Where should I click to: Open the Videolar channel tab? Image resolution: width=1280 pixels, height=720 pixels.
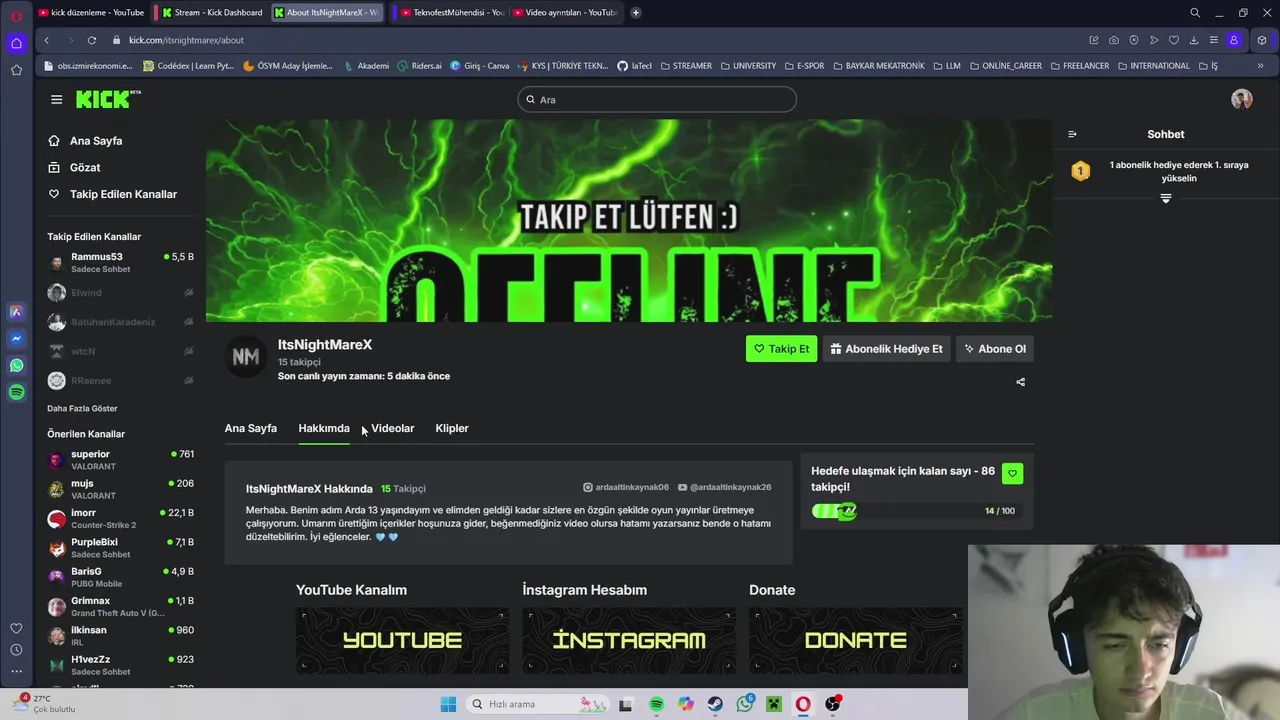click(x=392, y=428)
